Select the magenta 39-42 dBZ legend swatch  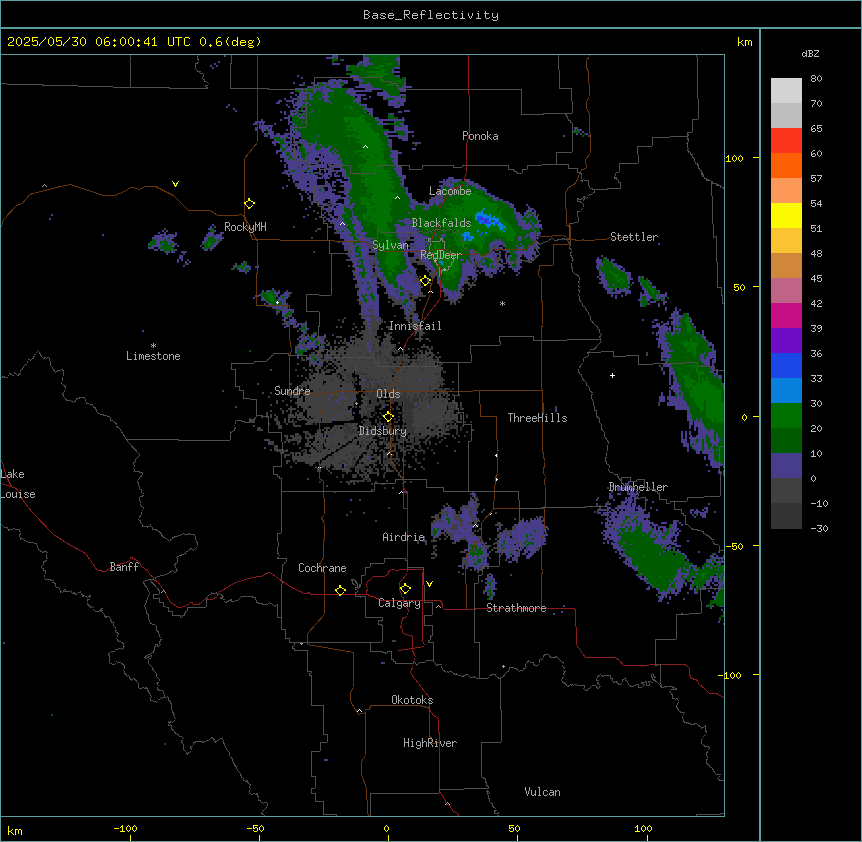786,315
